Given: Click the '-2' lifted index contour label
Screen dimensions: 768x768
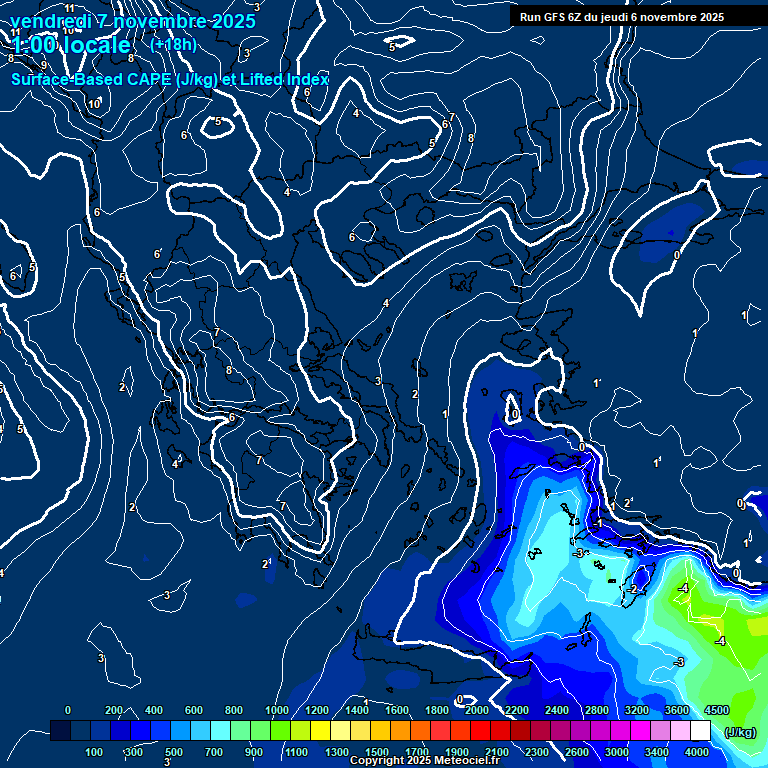Looking at the screenshot, I should (633, 589).
